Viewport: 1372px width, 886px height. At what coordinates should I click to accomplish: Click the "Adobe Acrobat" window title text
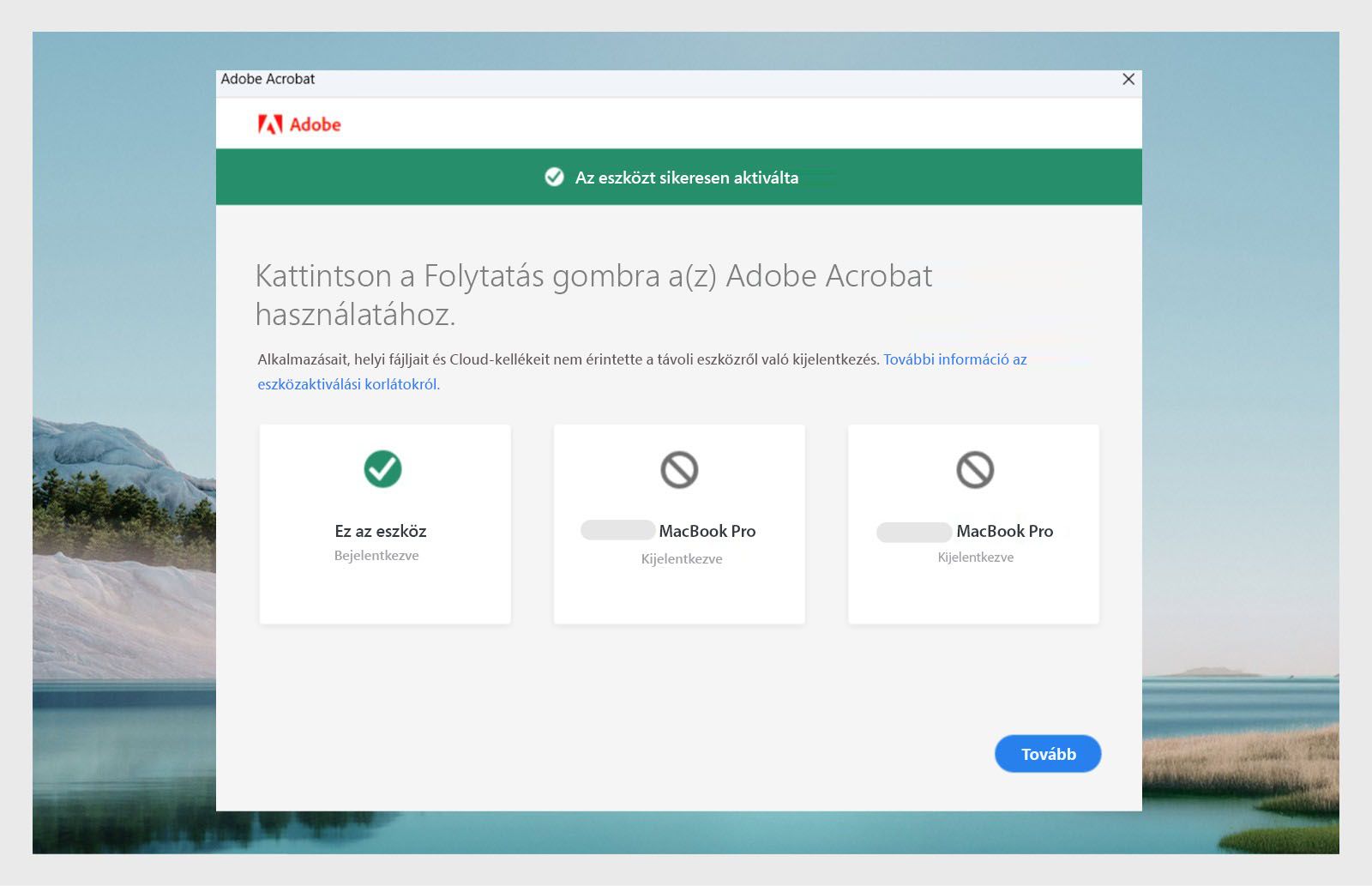[268, 79]
